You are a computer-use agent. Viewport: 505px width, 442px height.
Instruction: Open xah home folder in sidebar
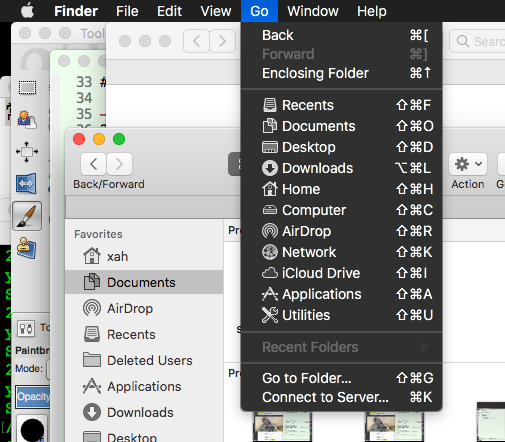pyautogui.click(x=144, y=256)
